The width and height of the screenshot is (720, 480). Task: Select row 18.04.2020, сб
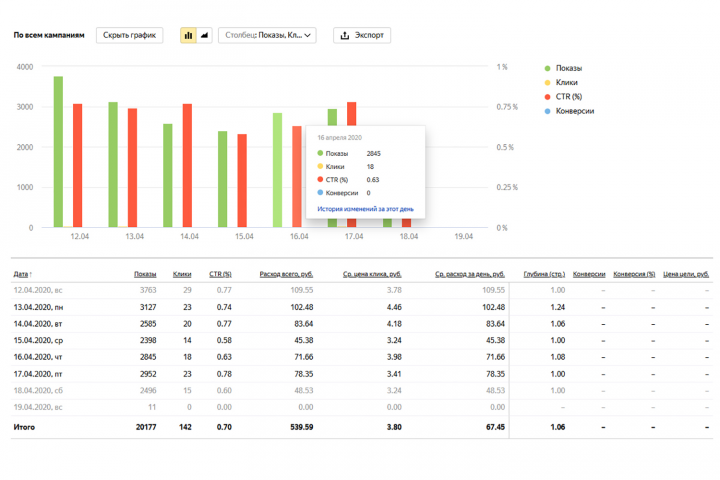pos(362,390)
